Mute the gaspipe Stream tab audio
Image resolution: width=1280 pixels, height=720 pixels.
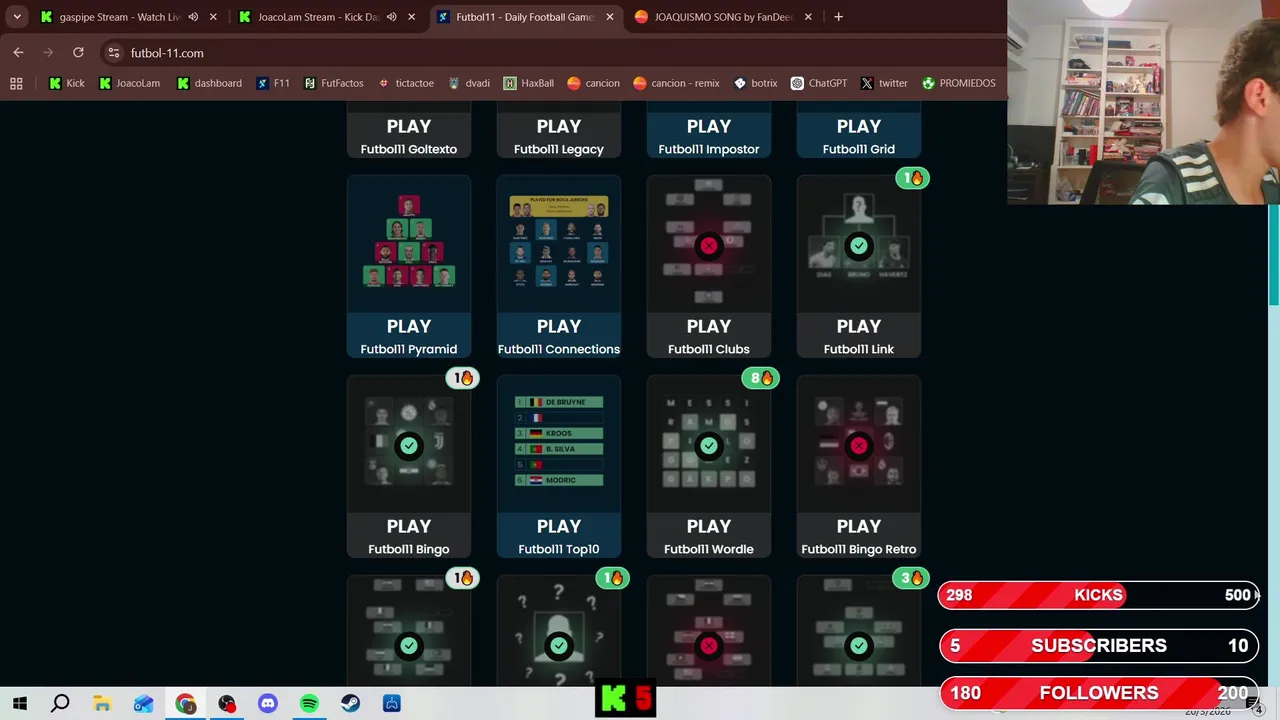(193, 17)
